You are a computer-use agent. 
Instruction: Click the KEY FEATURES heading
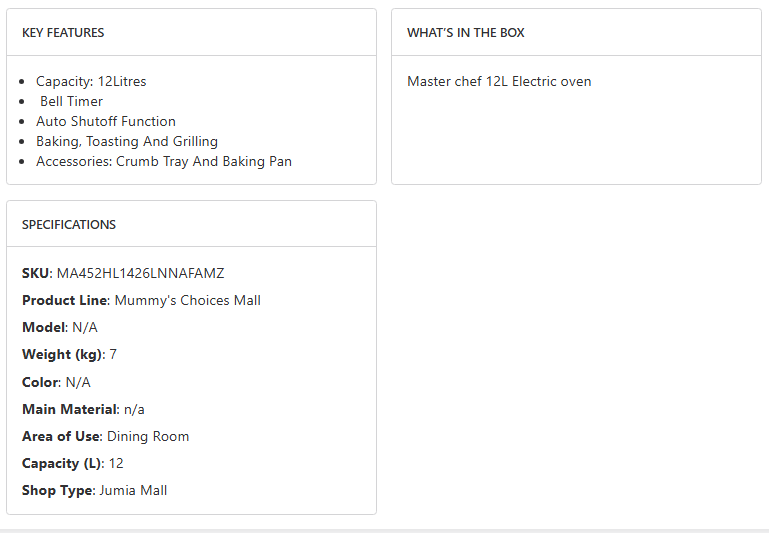(63, 33)
